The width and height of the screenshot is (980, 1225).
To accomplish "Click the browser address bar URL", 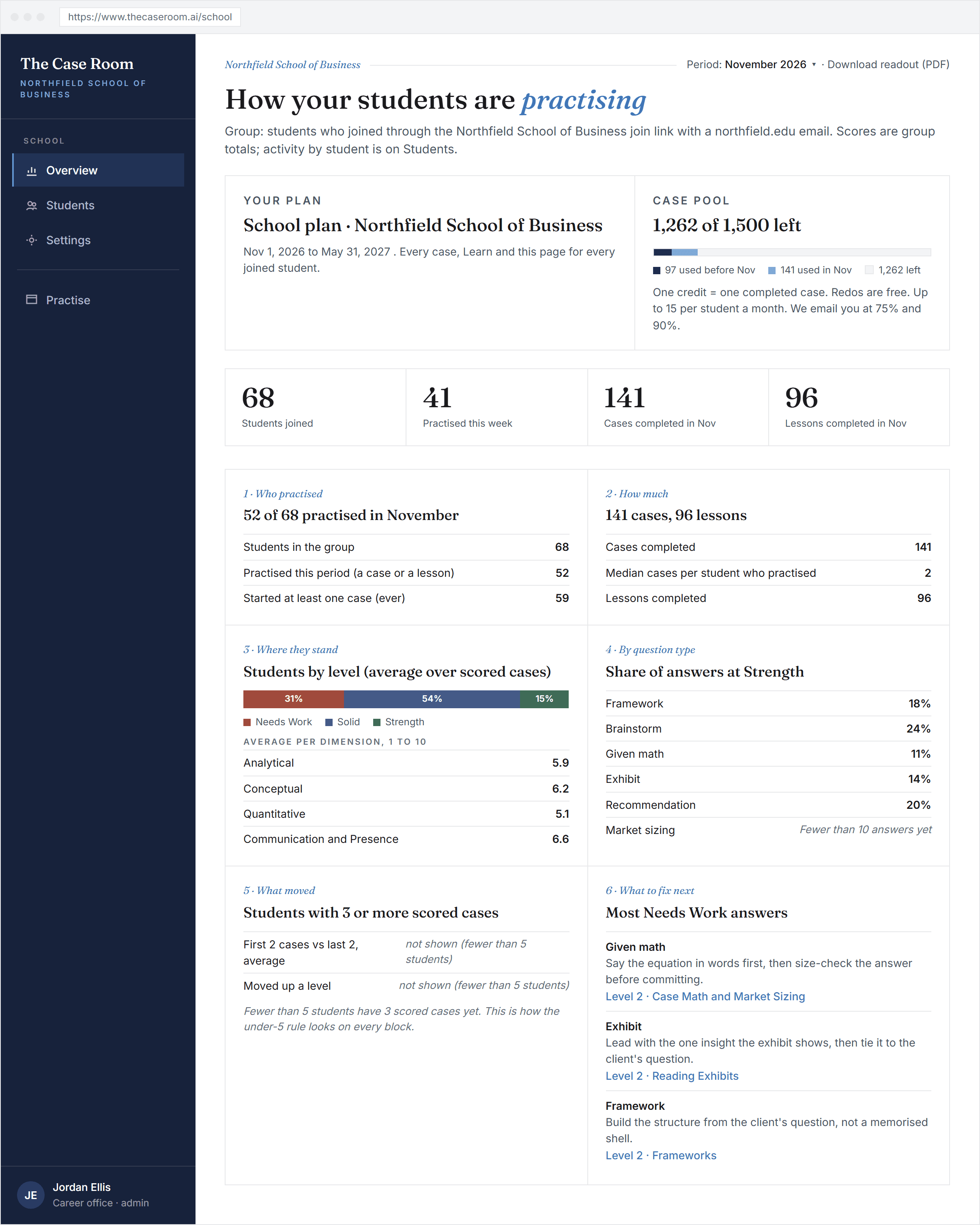I will click(150, 17).
